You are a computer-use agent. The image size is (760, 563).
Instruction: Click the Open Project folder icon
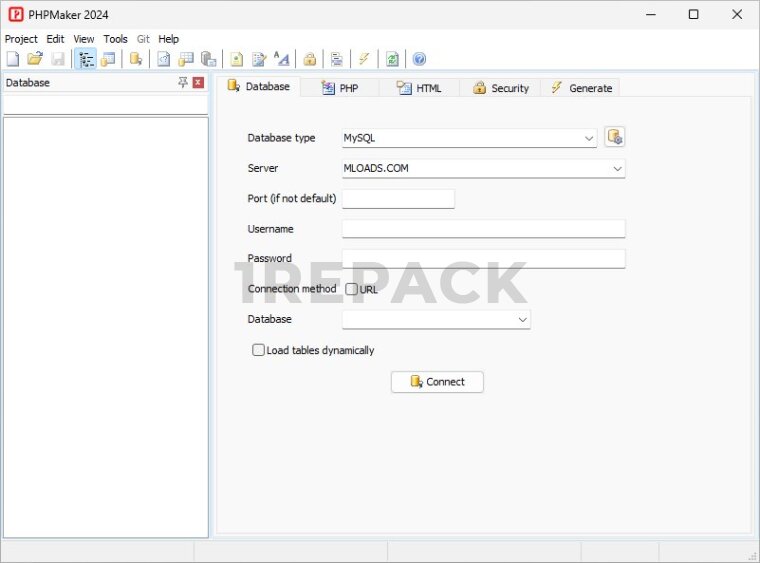(x=35, y=59)
